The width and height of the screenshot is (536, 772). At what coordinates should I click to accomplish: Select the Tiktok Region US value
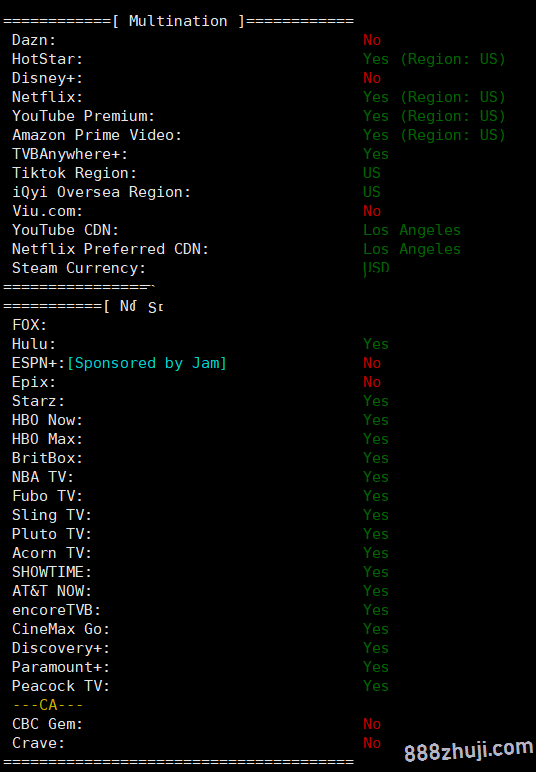click(372, 173)
